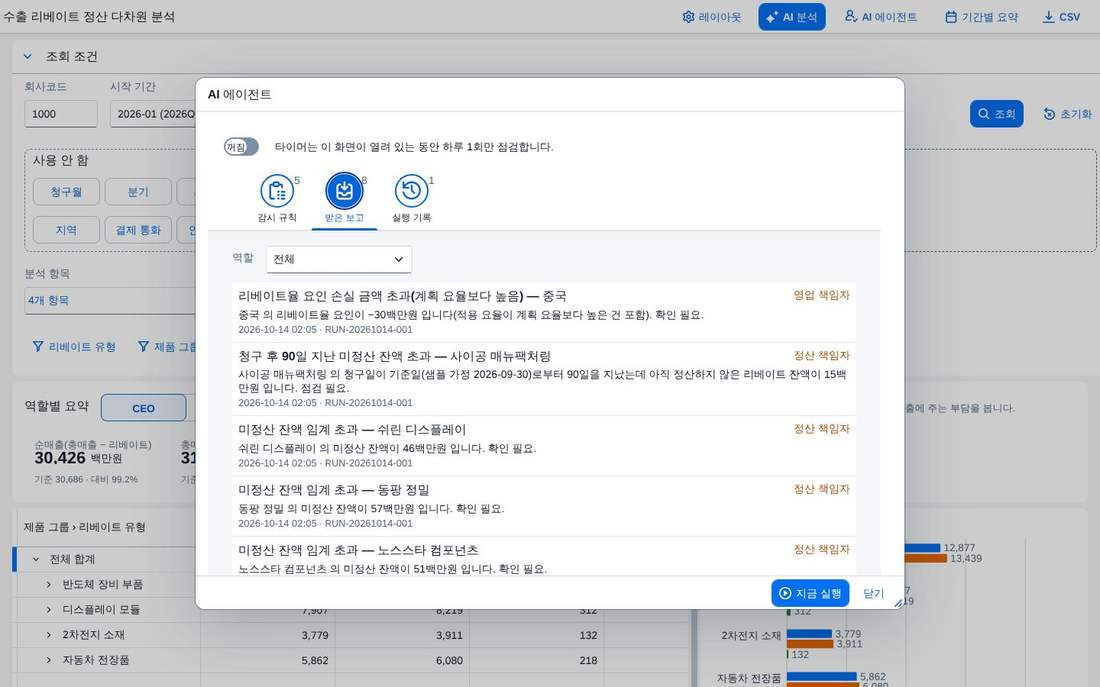Click the AI 분석 sparkle button
This screenshot has height=687, width=1100.
[x=791, y=17]
